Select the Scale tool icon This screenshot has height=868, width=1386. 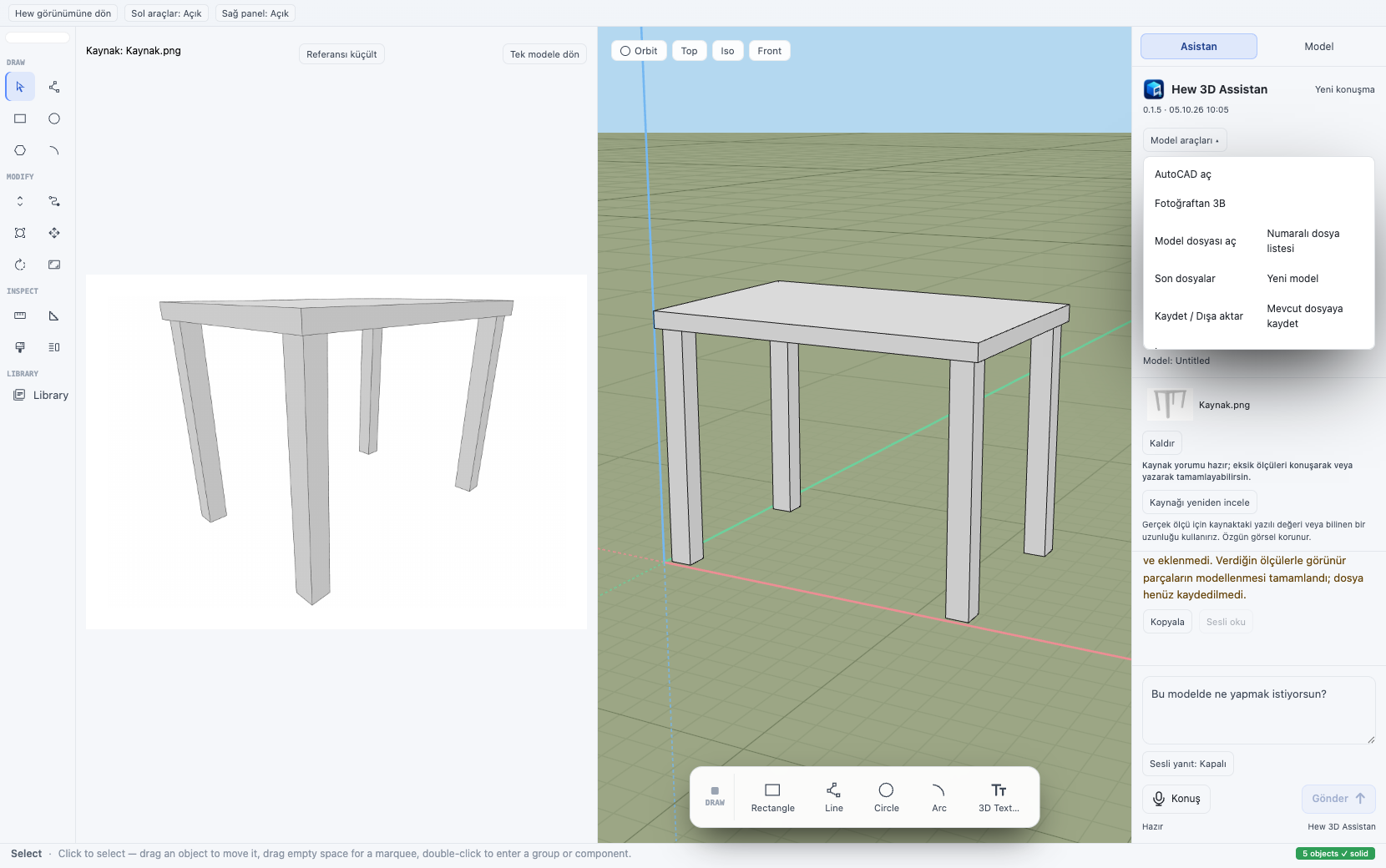point(54,265)
